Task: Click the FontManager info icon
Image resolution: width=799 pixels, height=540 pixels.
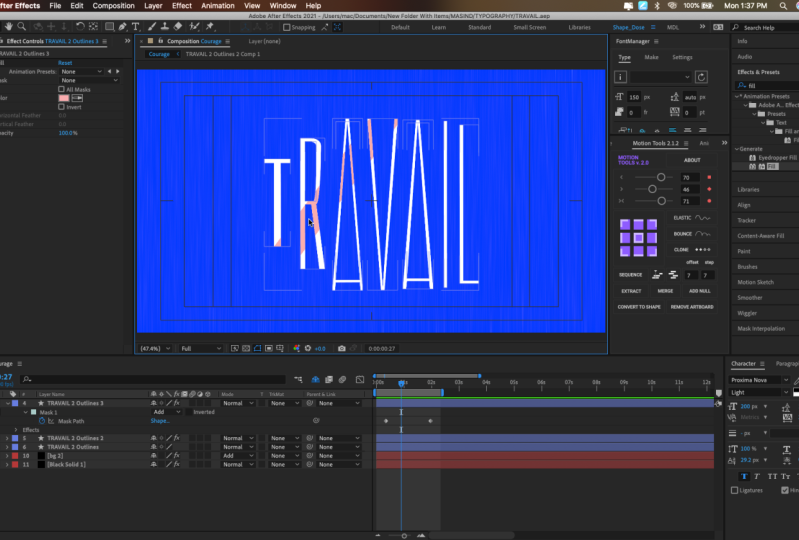Action: (620, 77)
